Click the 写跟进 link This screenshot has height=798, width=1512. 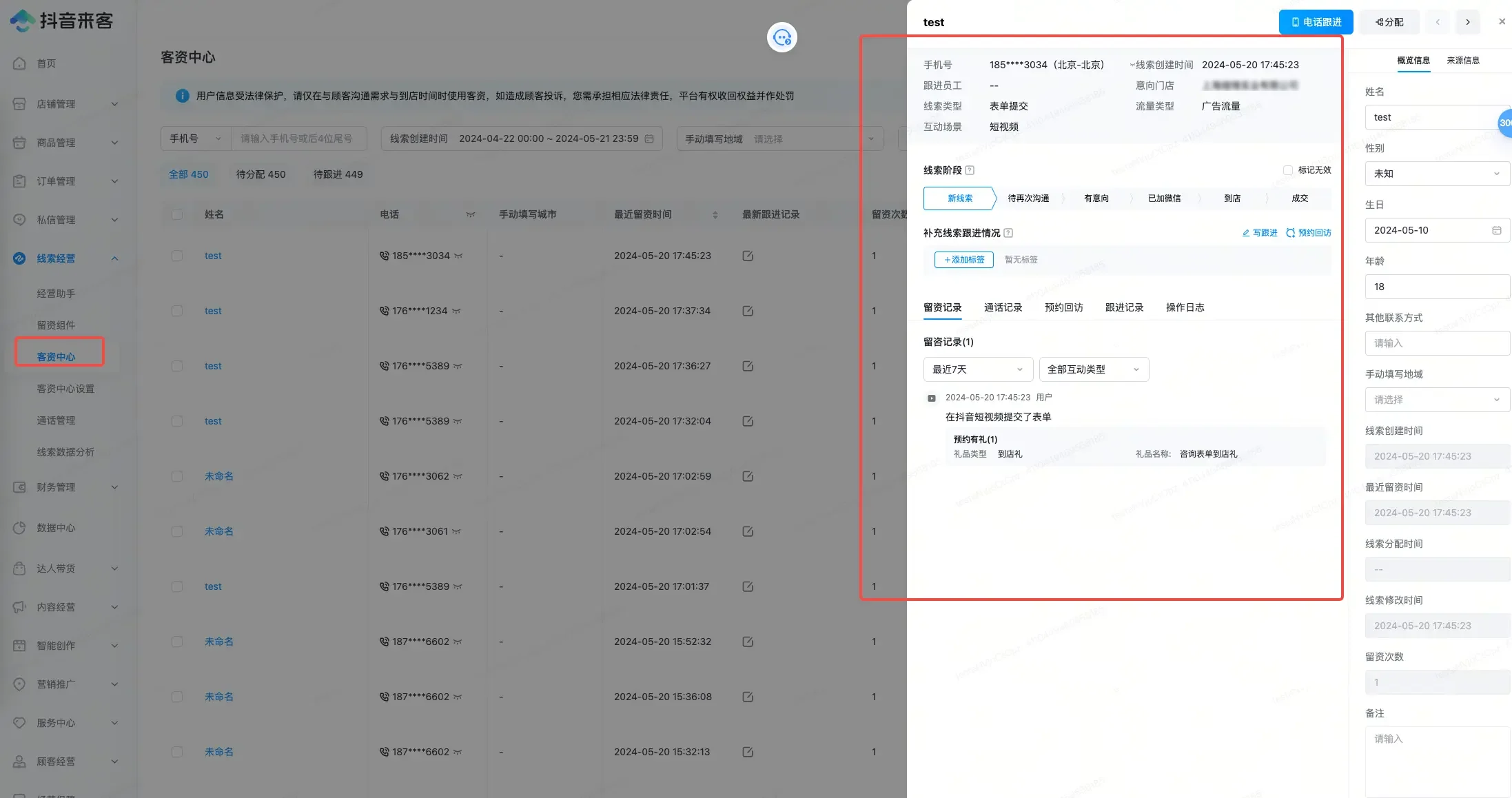[x=1259, y=233]
